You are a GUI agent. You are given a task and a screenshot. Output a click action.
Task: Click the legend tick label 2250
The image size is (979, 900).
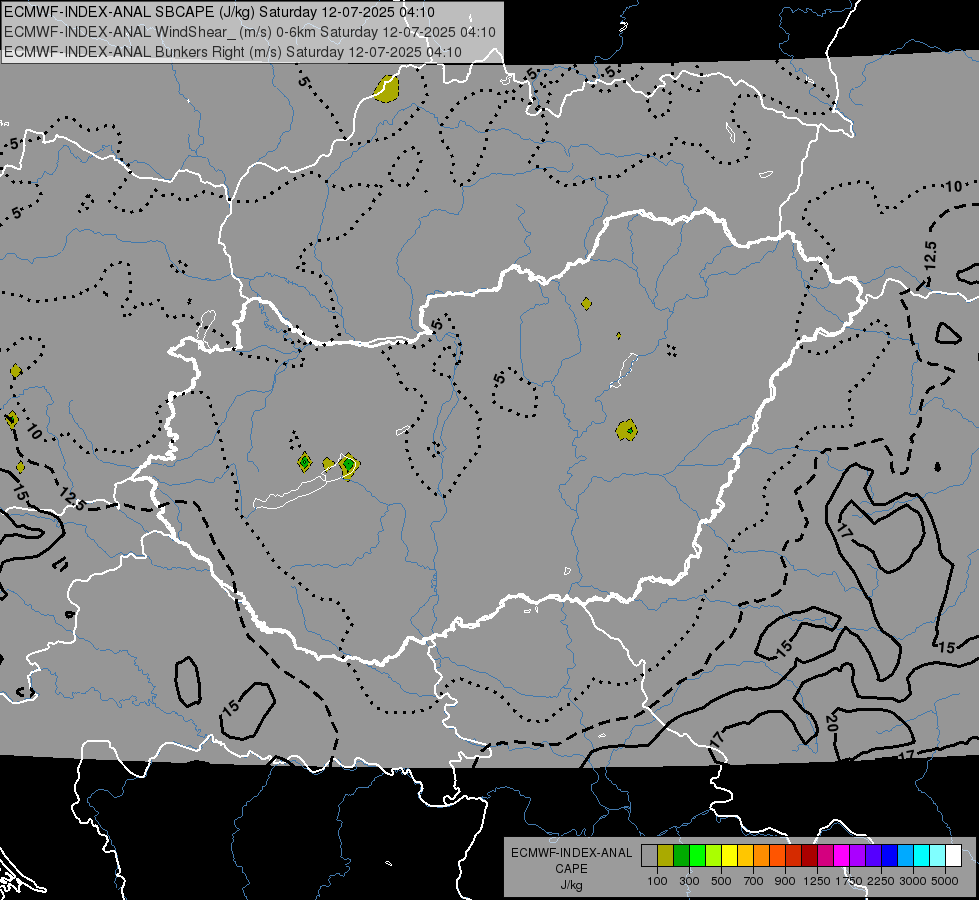(881, 881)
